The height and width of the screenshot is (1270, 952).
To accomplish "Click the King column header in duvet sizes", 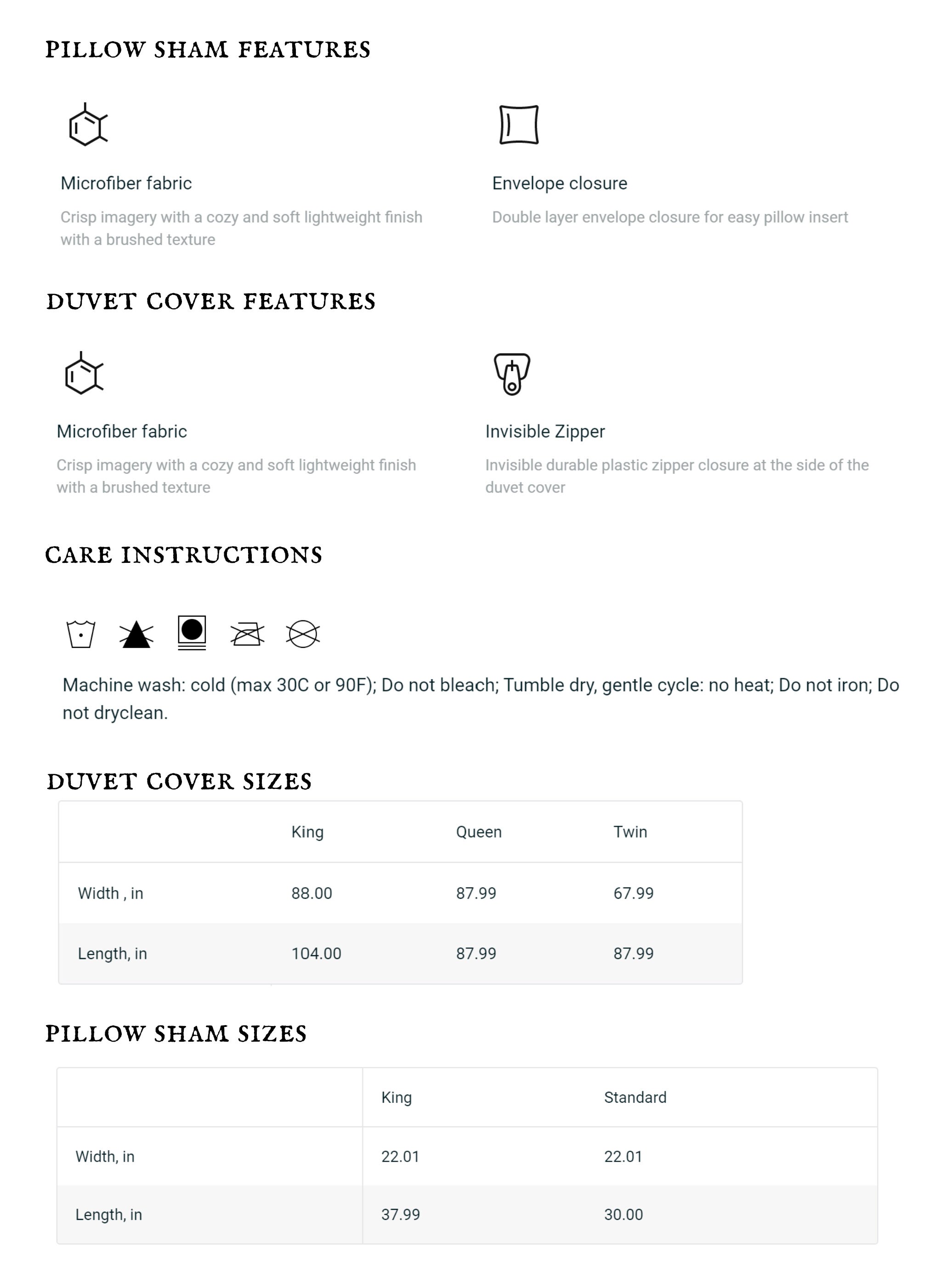I will tap(307, 832).
